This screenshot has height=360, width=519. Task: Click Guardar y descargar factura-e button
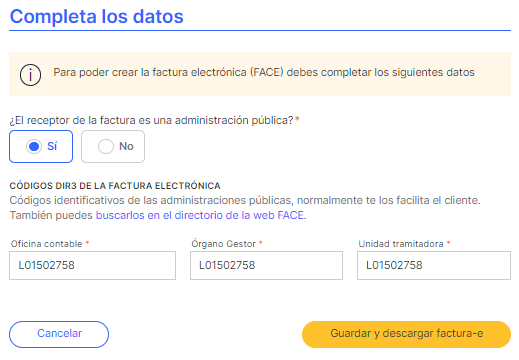click(x=406, y=334)
